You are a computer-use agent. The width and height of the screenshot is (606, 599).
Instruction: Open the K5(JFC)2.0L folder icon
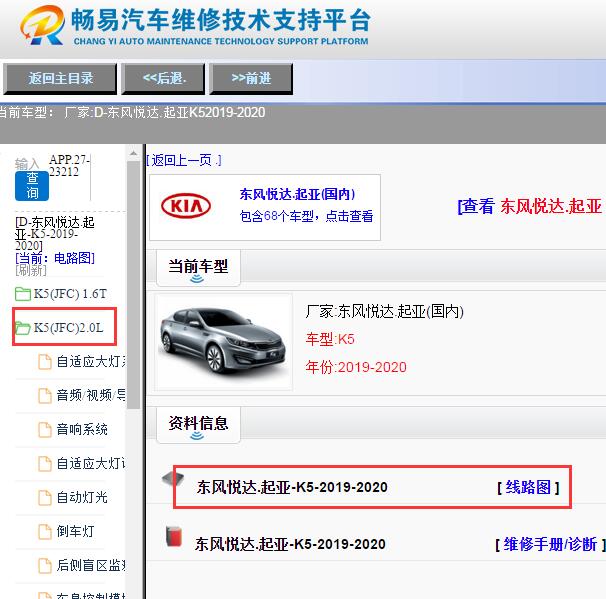click(22, 328)
